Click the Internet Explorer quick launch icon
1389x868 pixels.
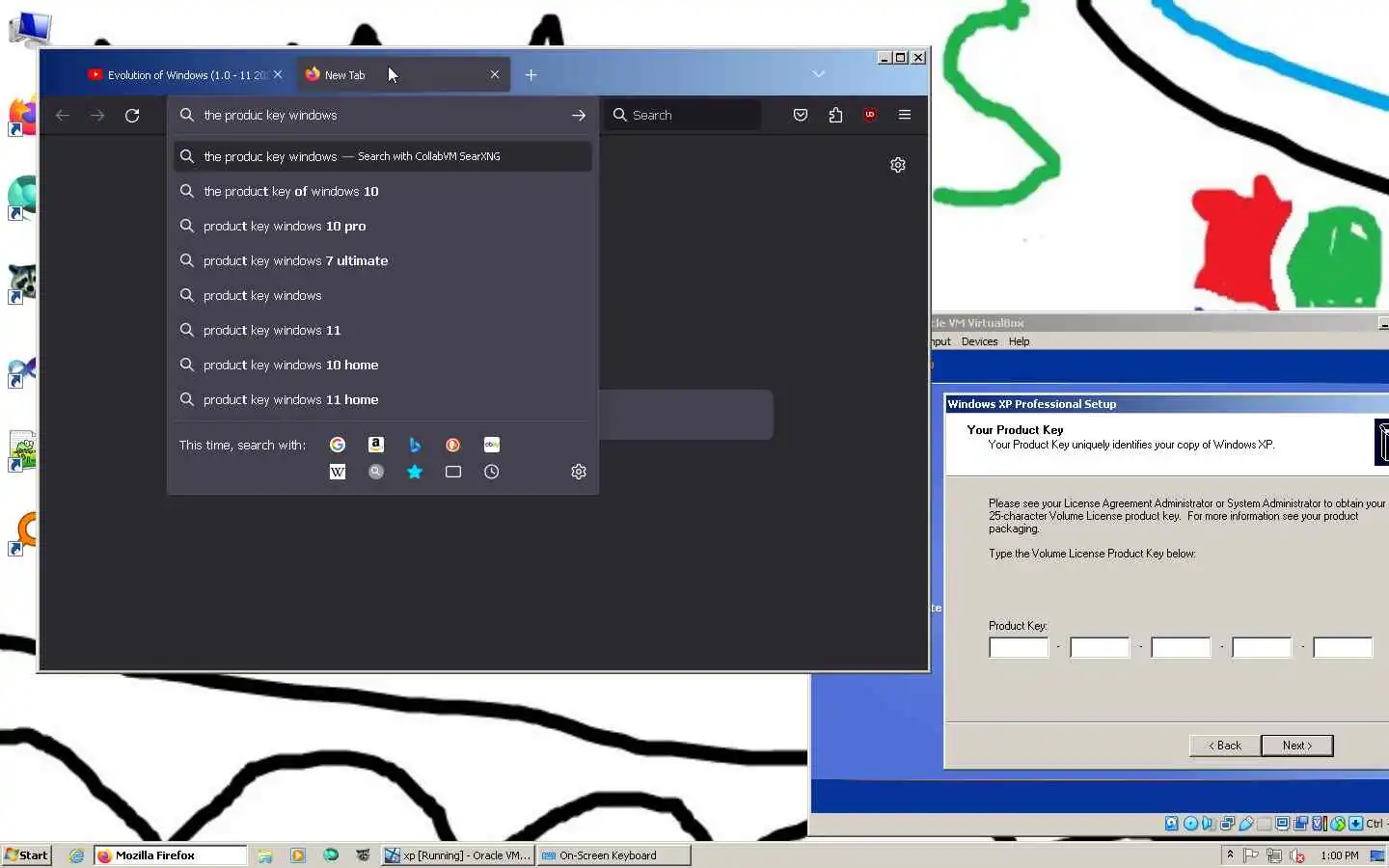[x=76, y=854]
